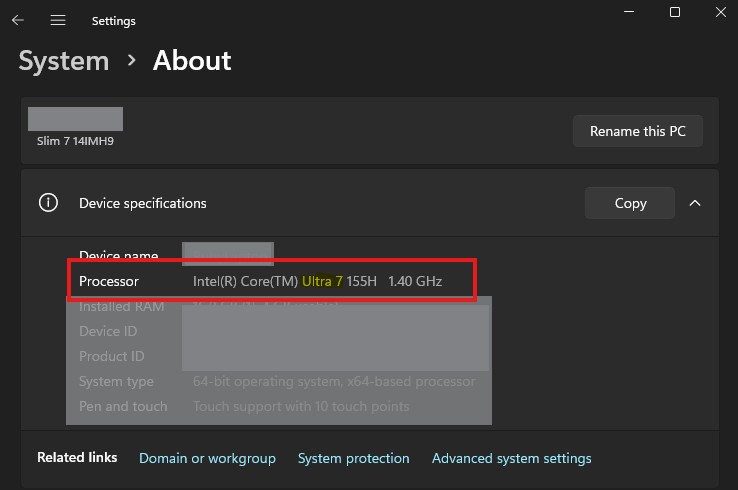This screenshot has width=738, height=490.
Task: Click the Device specifications info icon
Action: (48, 203)
